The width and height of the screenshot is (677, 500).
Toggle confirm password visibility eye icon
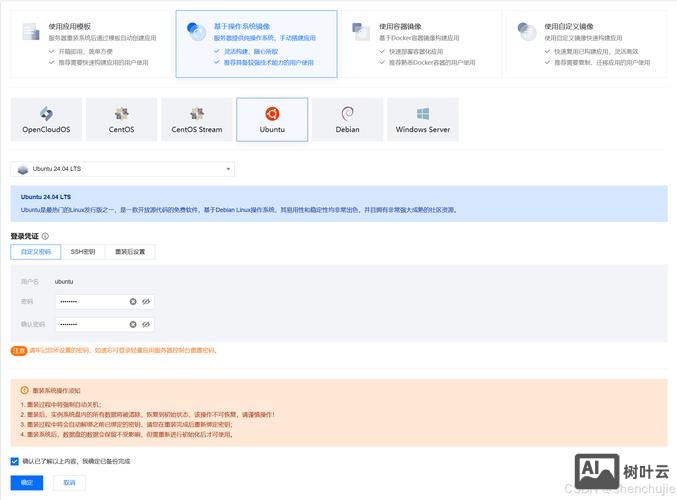(146, 324)
